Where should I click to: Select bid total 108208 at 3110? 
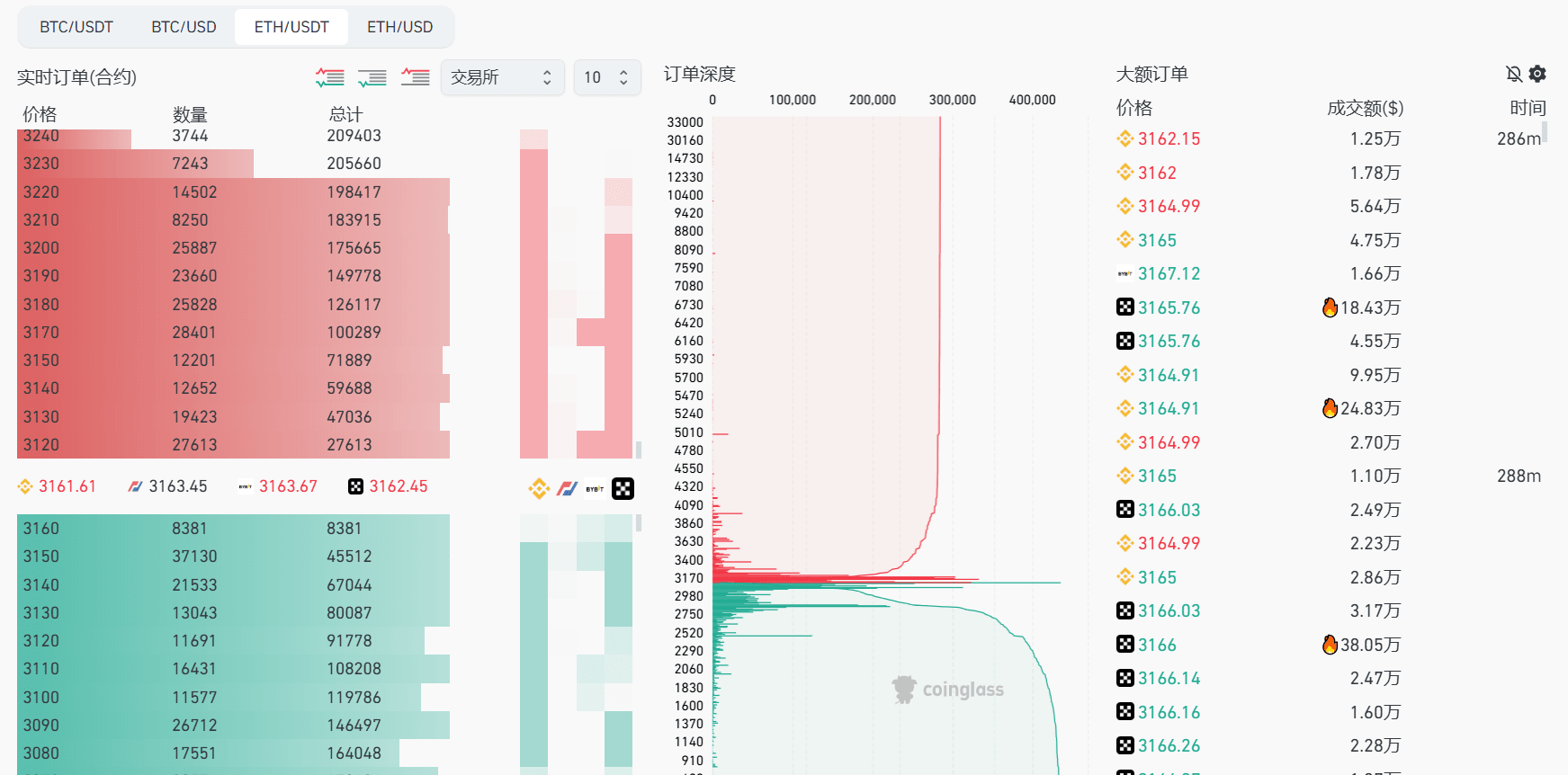click(x=354, y=669)
